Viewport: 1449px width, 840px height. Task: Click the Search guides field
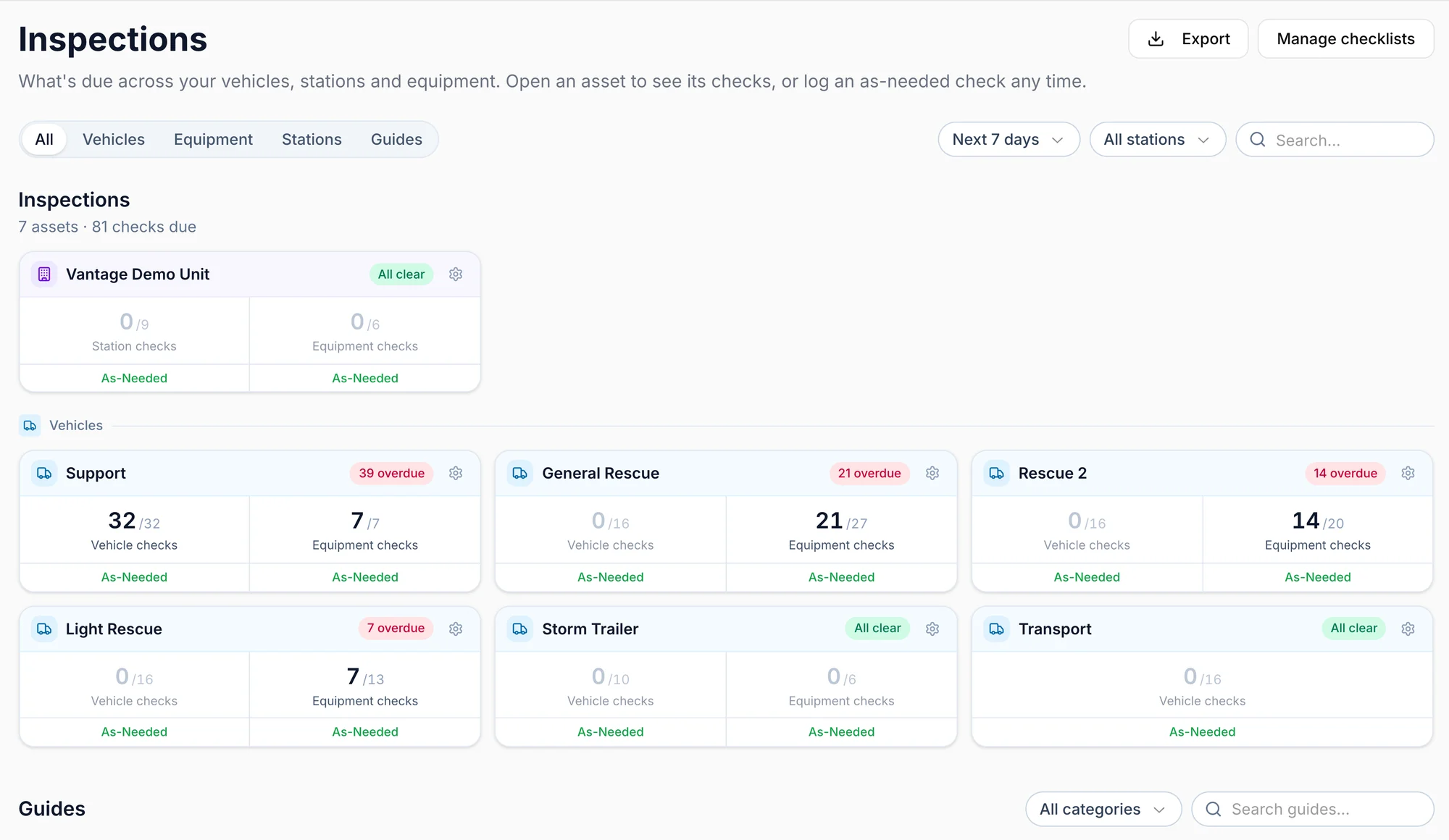(1312, 810)
